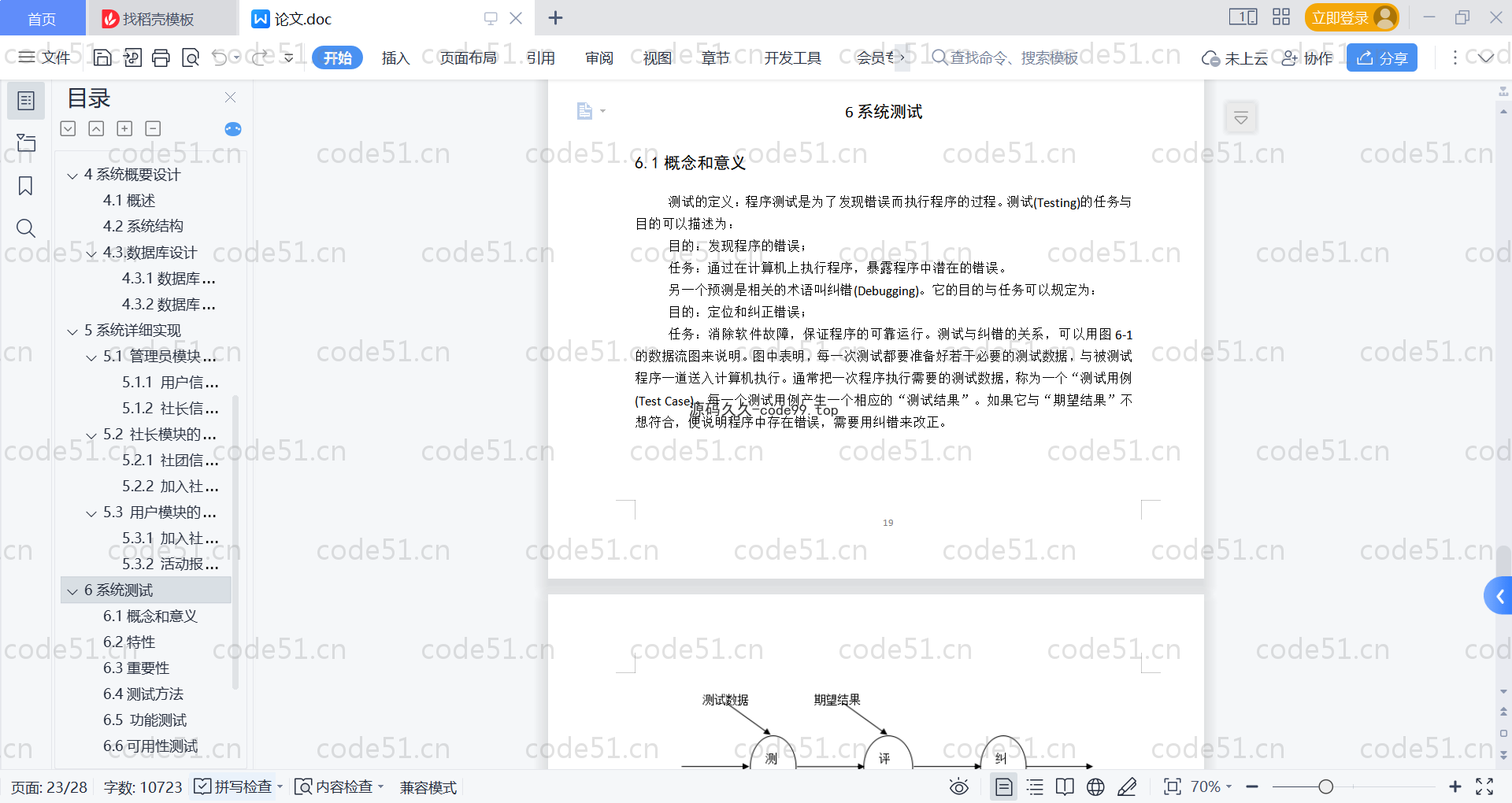Collapse the 4 系统概要设计 tree node
This screenshot has height=803, width=1512.
[x=72, y=176]
